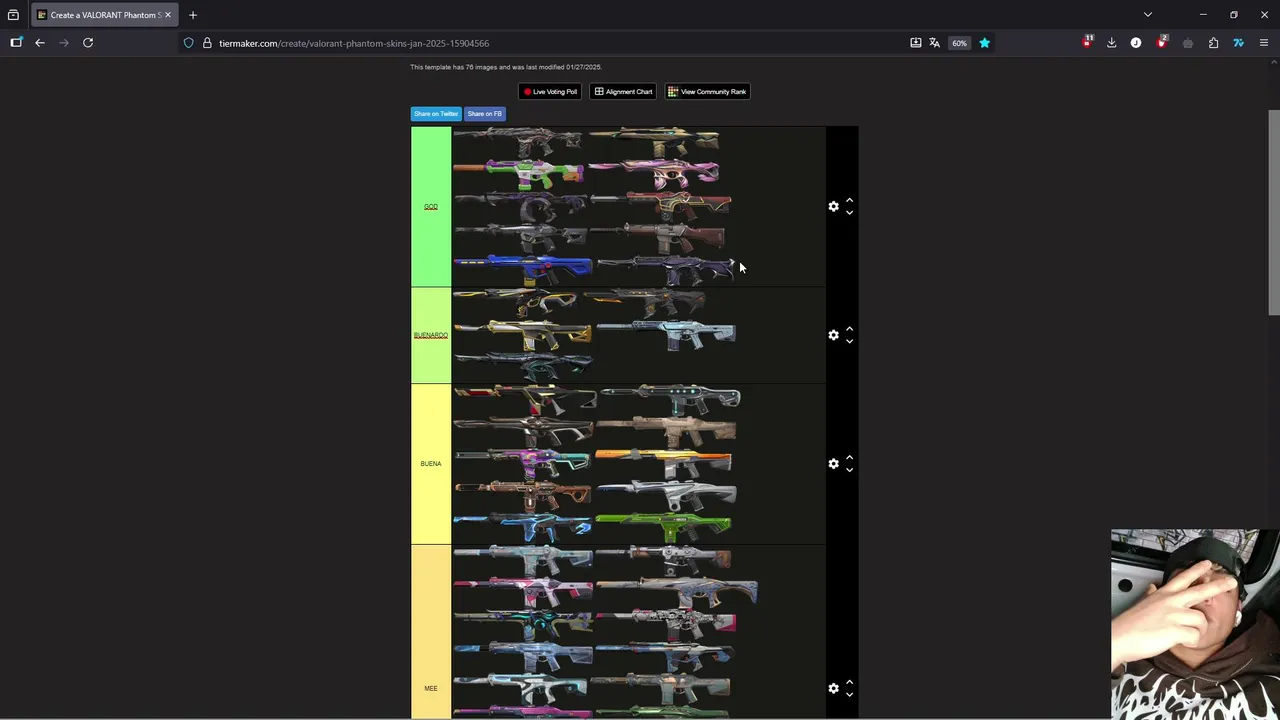Select the BUENARDO tier label
This screenshot has width=1280, height=720.
(431, 335)
